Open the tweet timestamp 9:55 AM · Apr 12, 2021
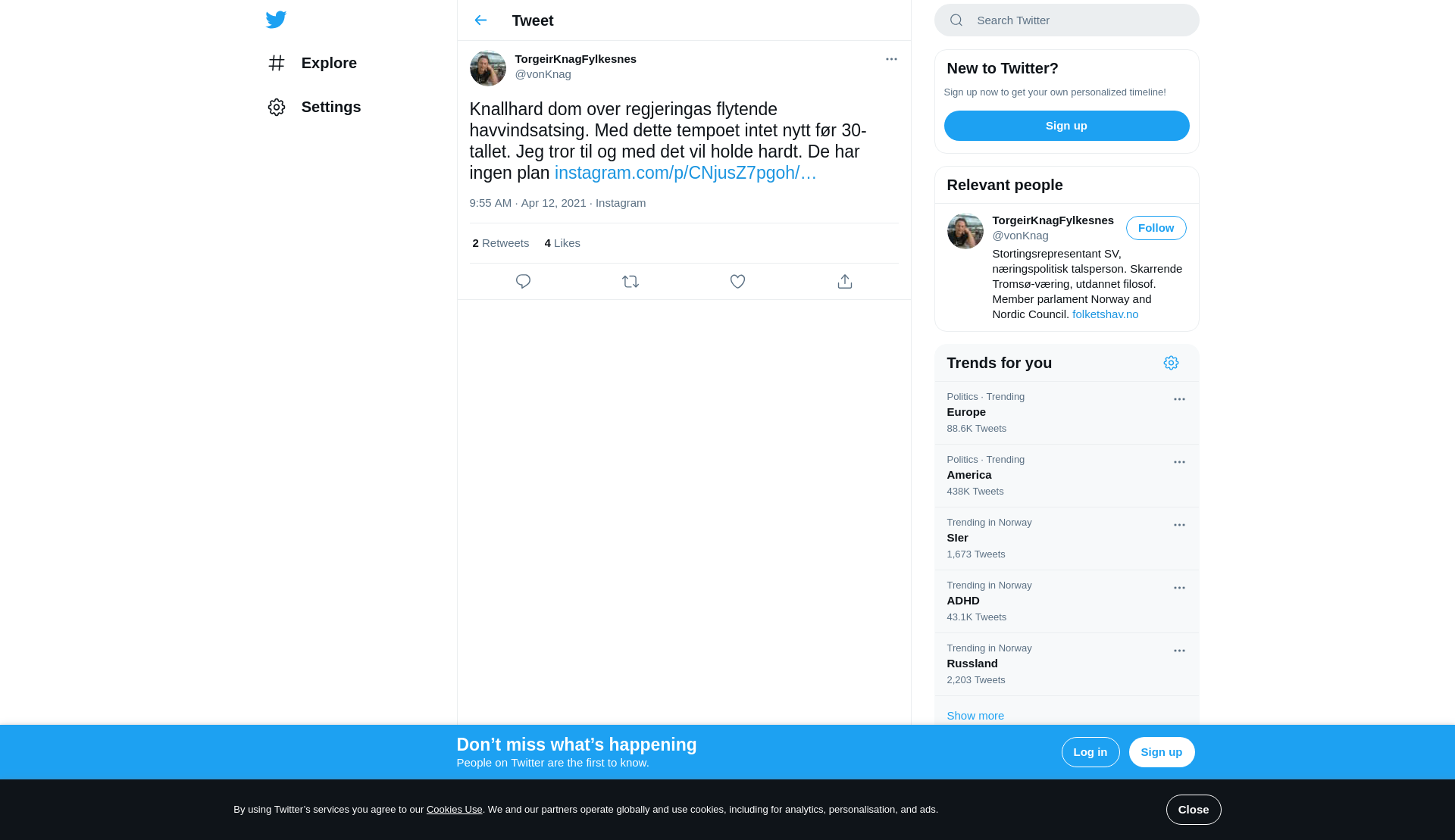The width and height of the screenshot is (1455, 840). [527, 203]
